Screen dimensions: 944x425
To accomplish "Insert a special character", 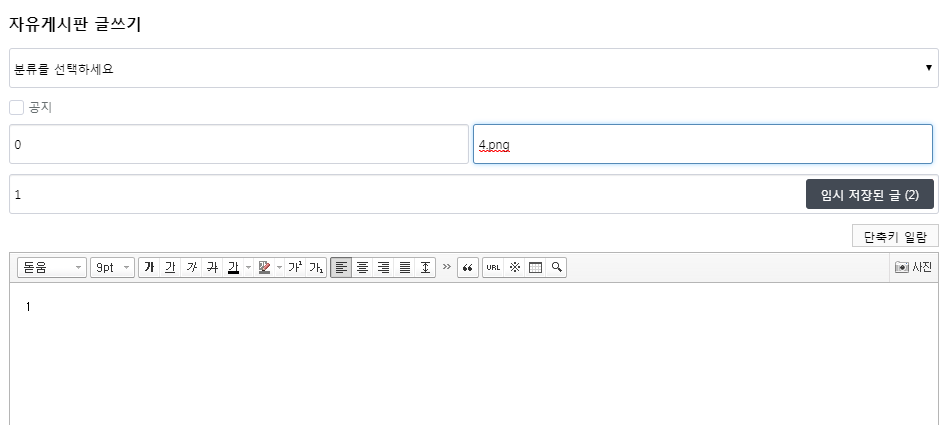I will tap(514, 267).
